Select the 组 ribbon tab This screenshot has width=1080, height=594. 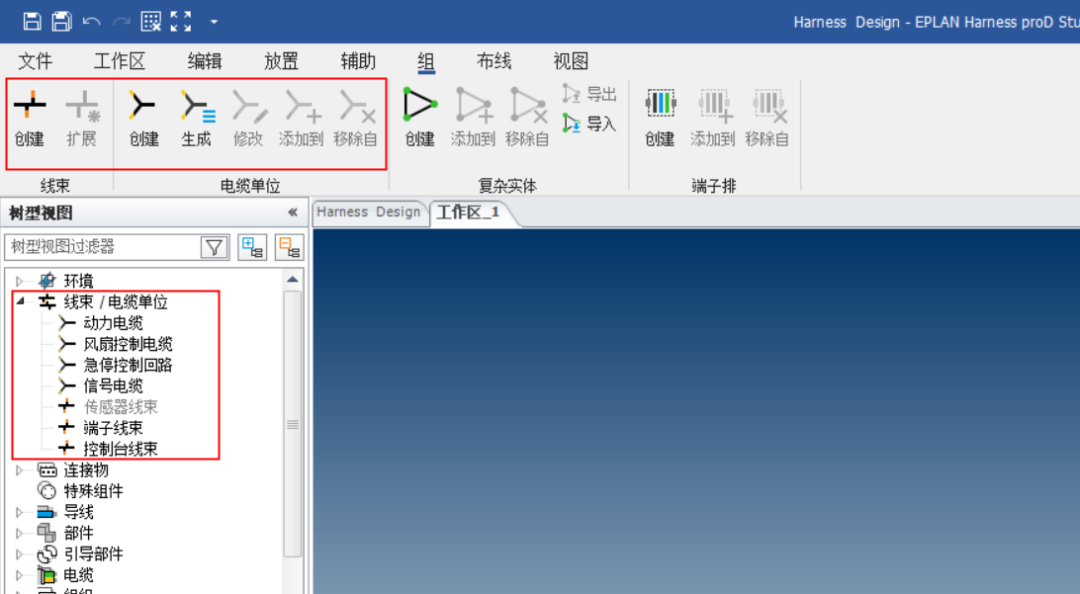[x=426, y=61]
